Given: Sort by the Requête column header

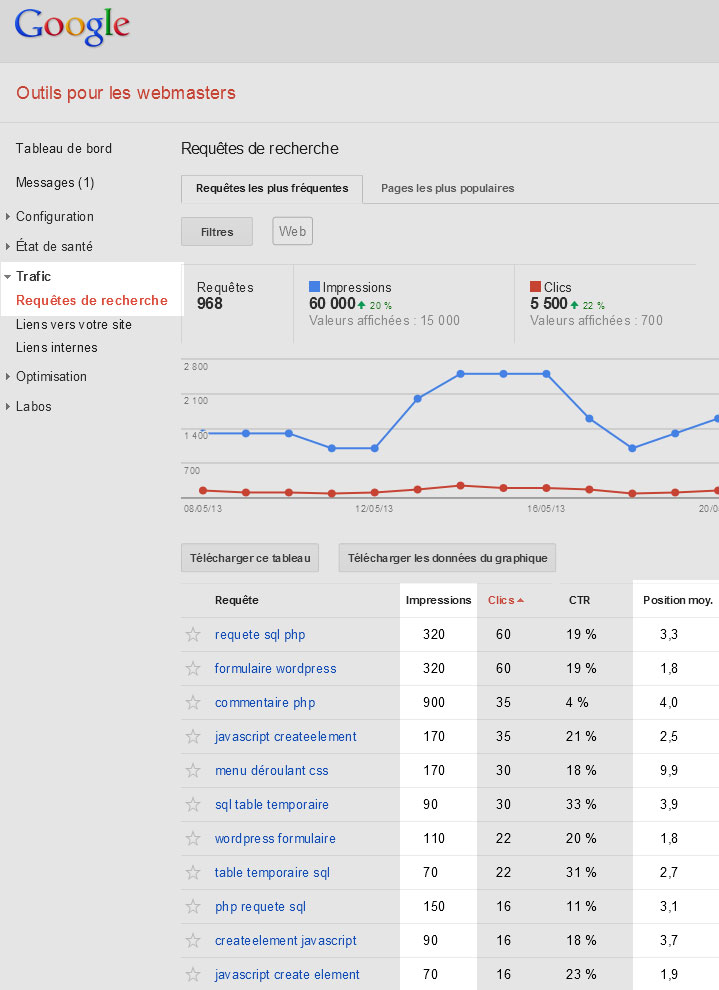Looking at the screenshot, I should 237,600.
